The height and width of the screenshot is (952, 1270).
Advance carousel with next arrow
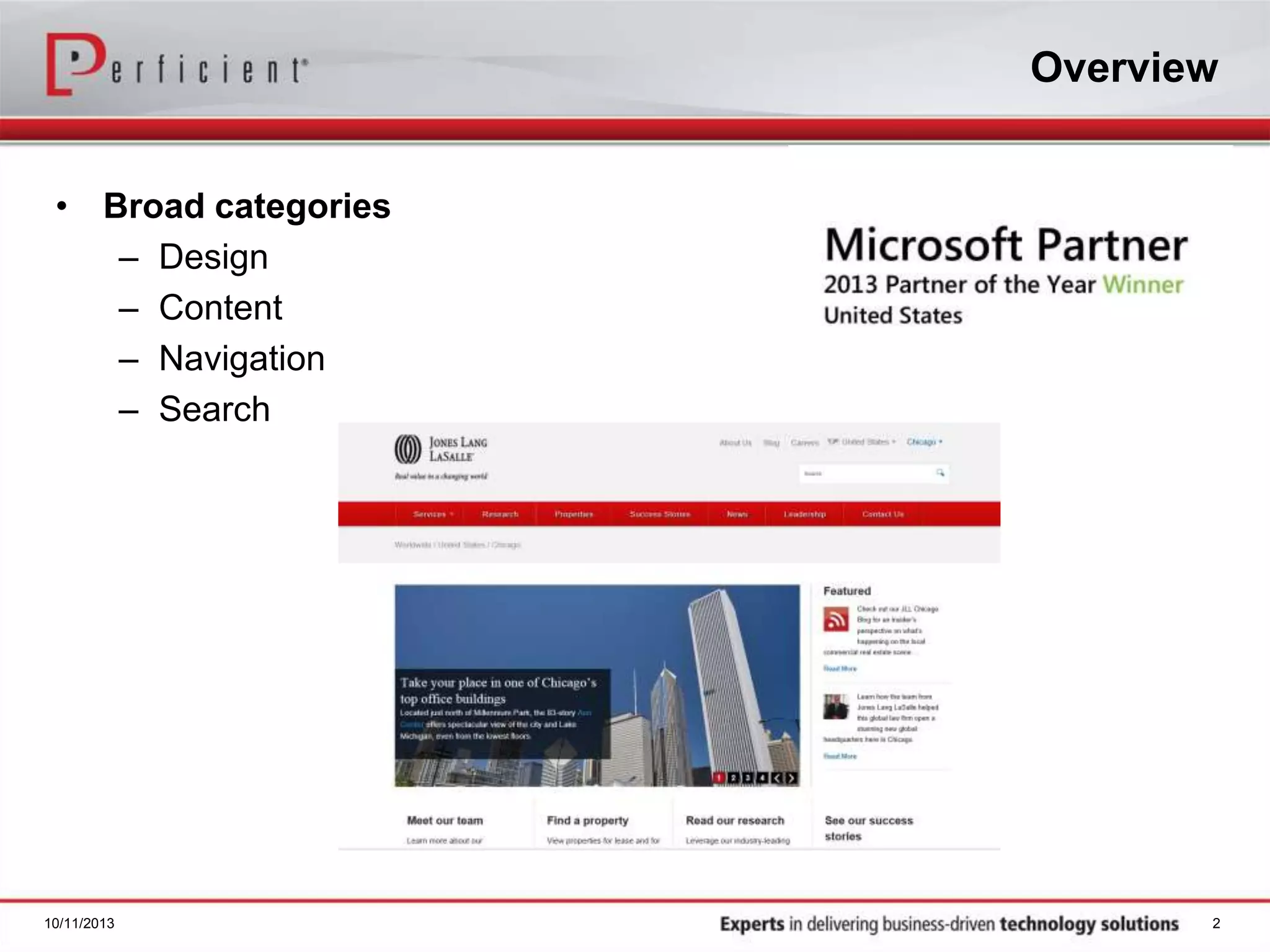click(792, 778)
